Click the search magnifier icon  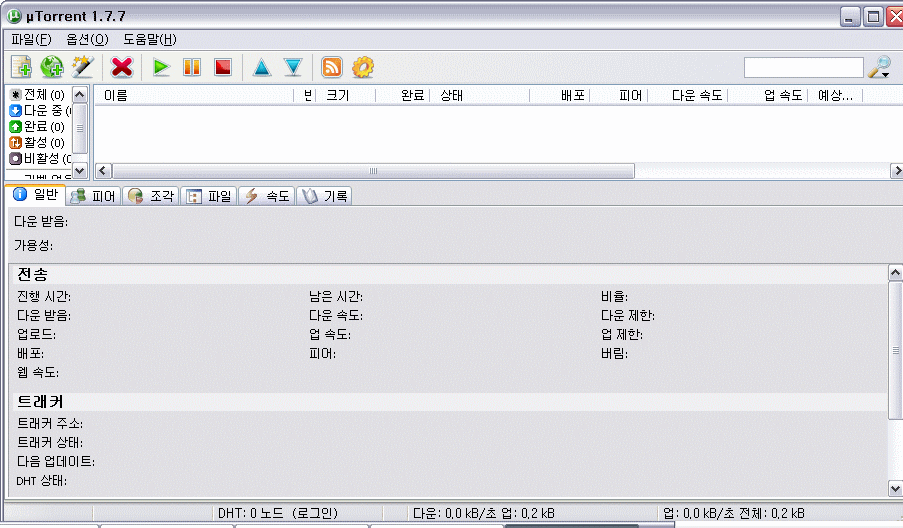tap(880, 67)
